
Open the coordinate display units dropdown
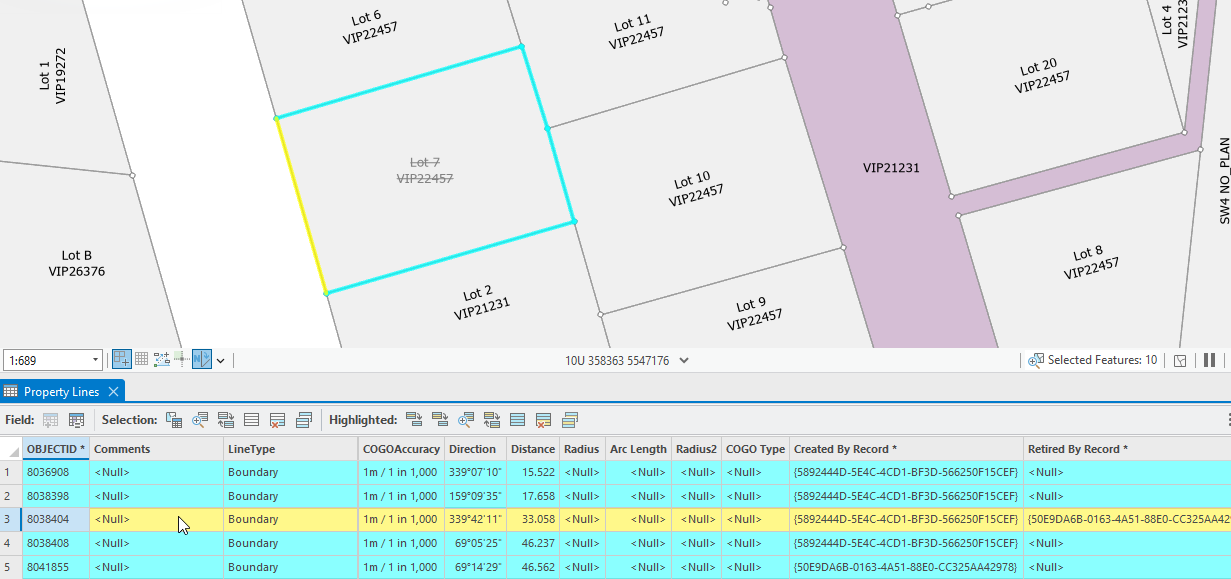(684, 361)
